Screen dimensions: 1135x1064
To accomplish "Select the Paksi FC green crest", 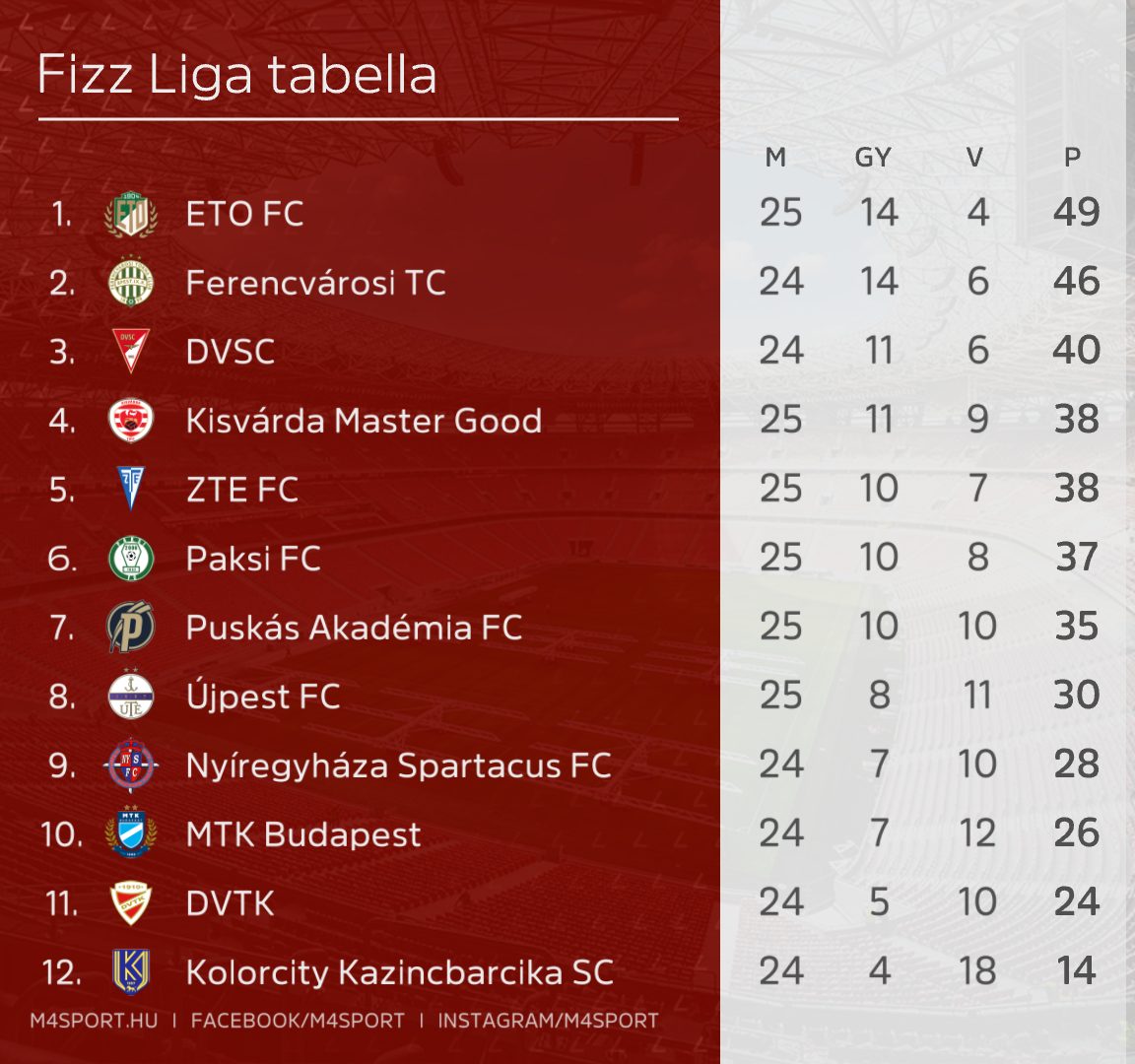I will (131, 559).
